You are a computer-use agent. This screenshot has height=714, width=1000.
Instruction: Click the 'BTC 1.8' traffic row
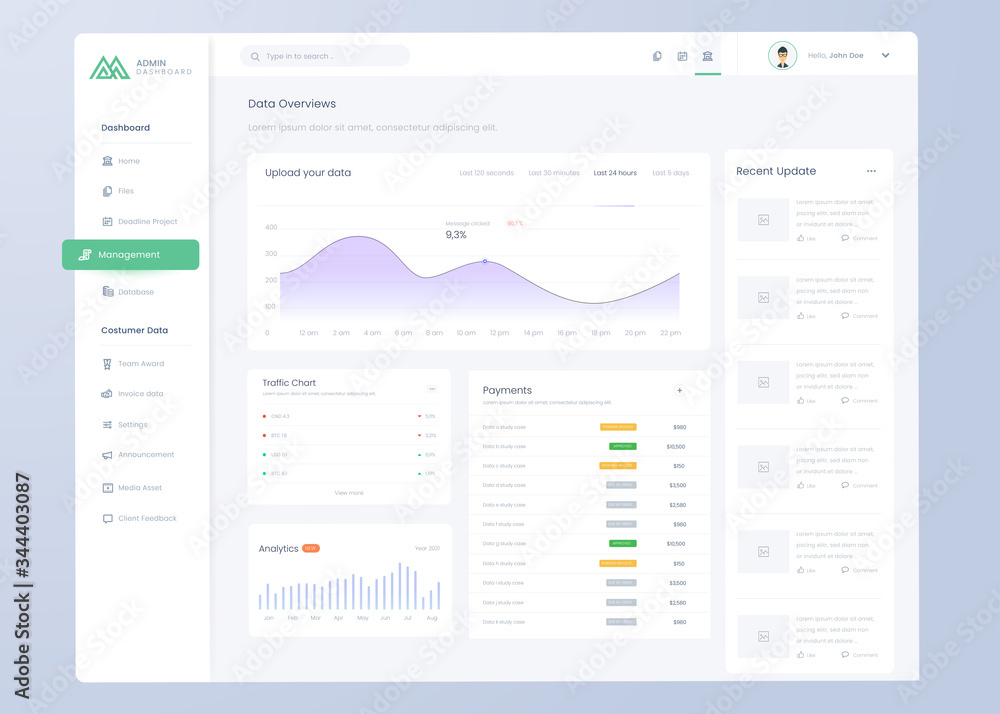tap(349, 435)
